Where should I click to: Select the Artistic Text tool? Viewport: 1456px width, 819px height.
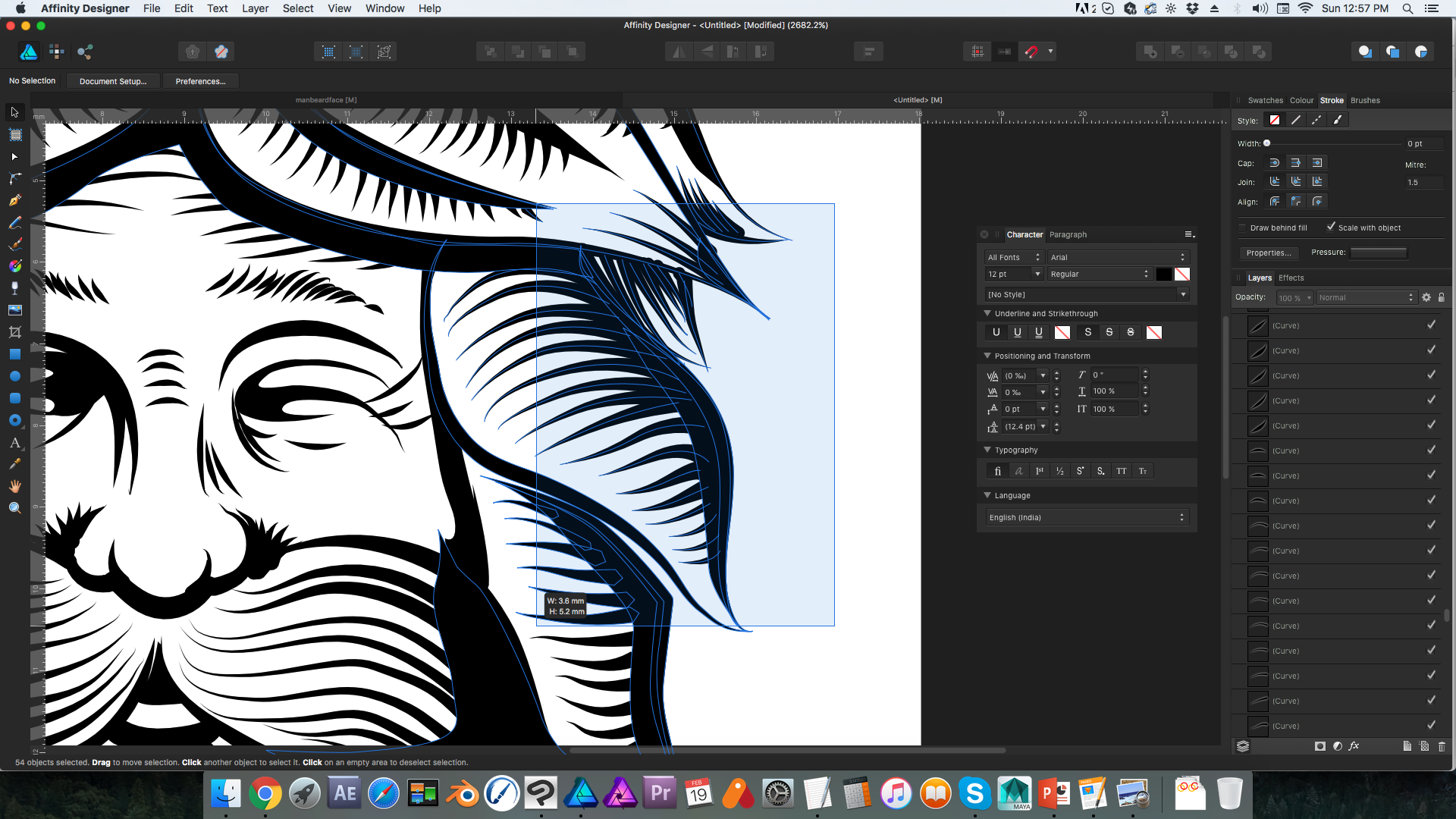point(14,443)
